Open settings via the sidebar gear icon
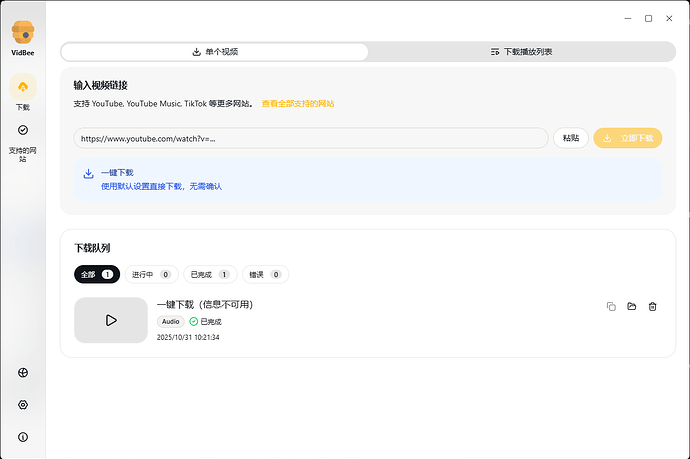Screen dimensions: 690x459 pos(23,405)
